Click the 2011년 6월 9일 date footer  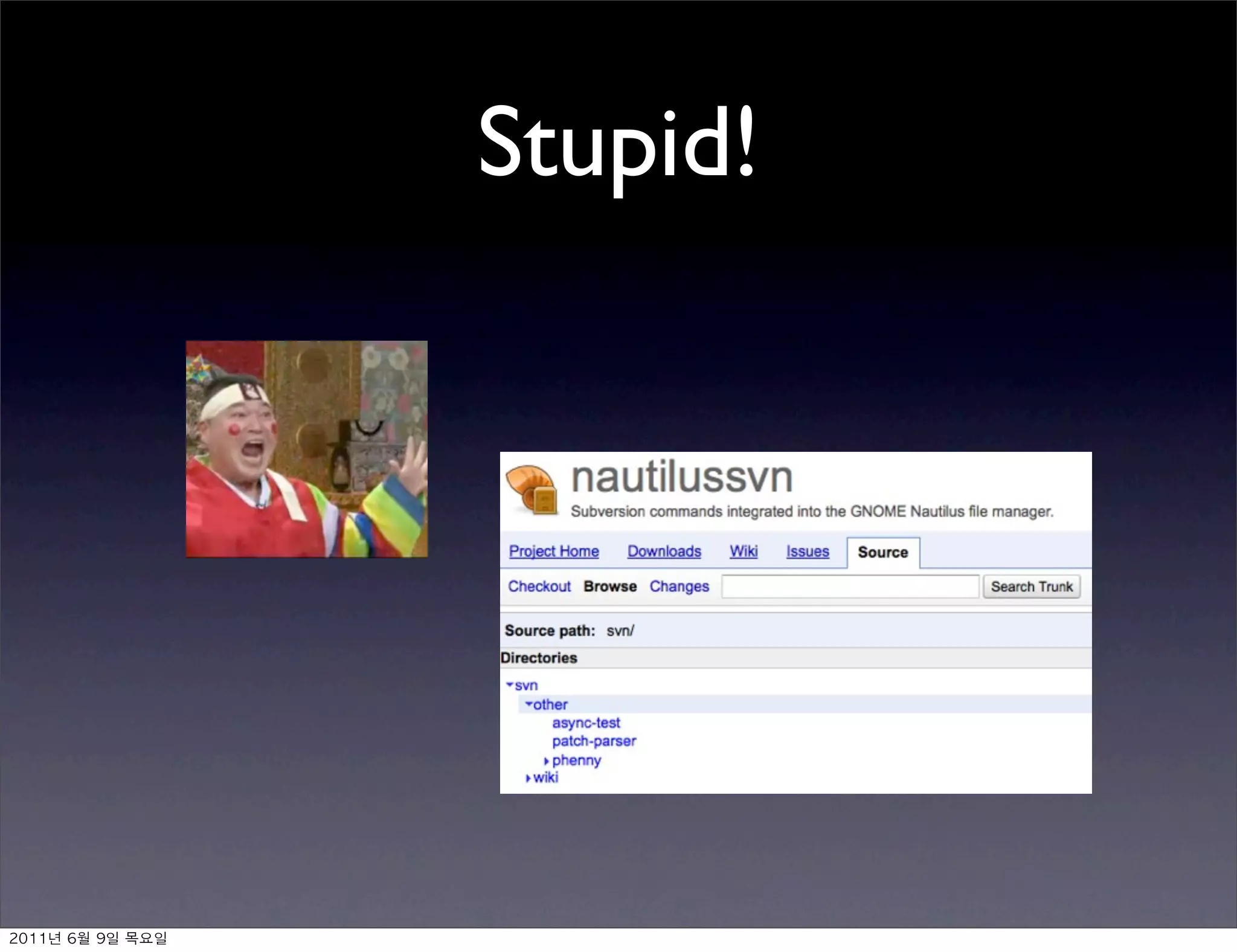88,938
